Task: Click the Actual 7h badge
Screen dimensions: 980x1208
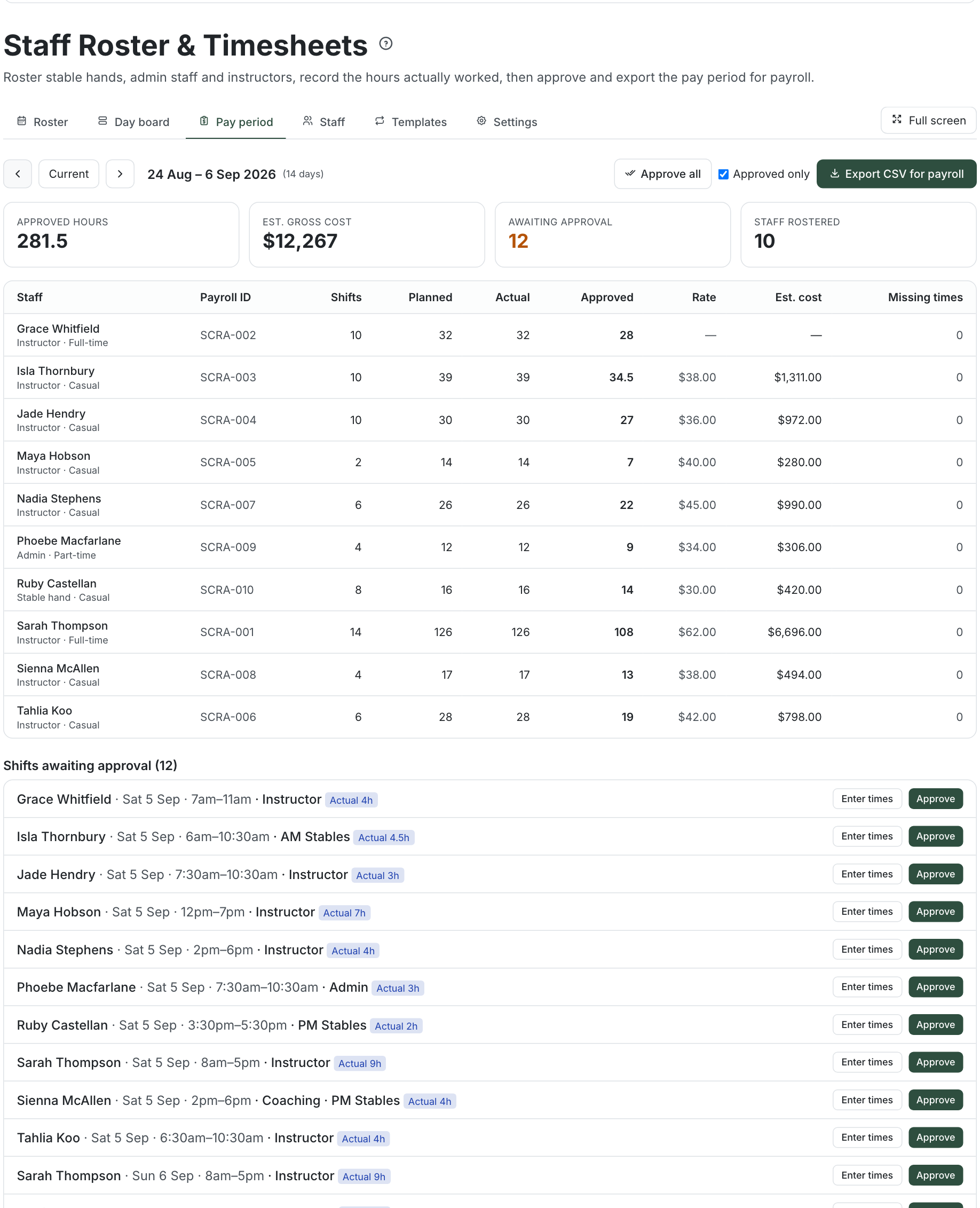Action: pyautogui.click(x=344, y=913)
